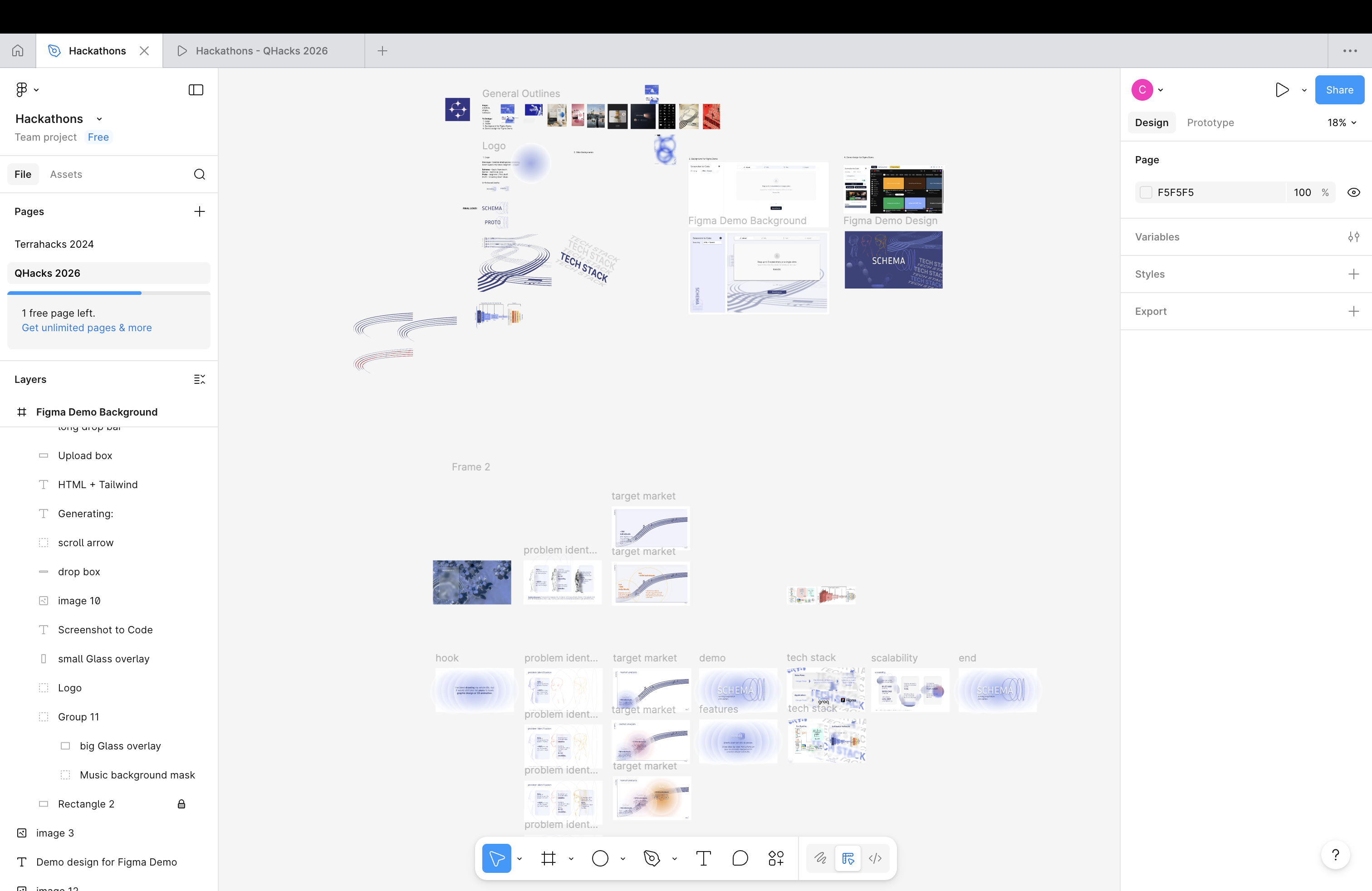Open Get unlimited pages & more link
1372x891 pixels.
tap(87, 328)
